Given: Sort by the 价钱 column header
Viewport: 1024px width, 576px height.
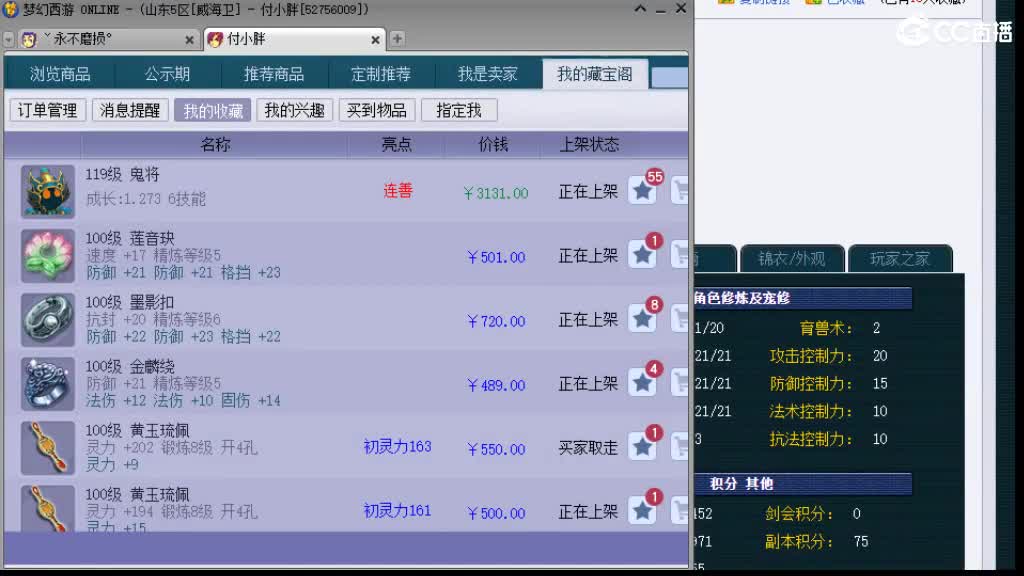Looking at the screenshot, I should (x=493, y=144).
